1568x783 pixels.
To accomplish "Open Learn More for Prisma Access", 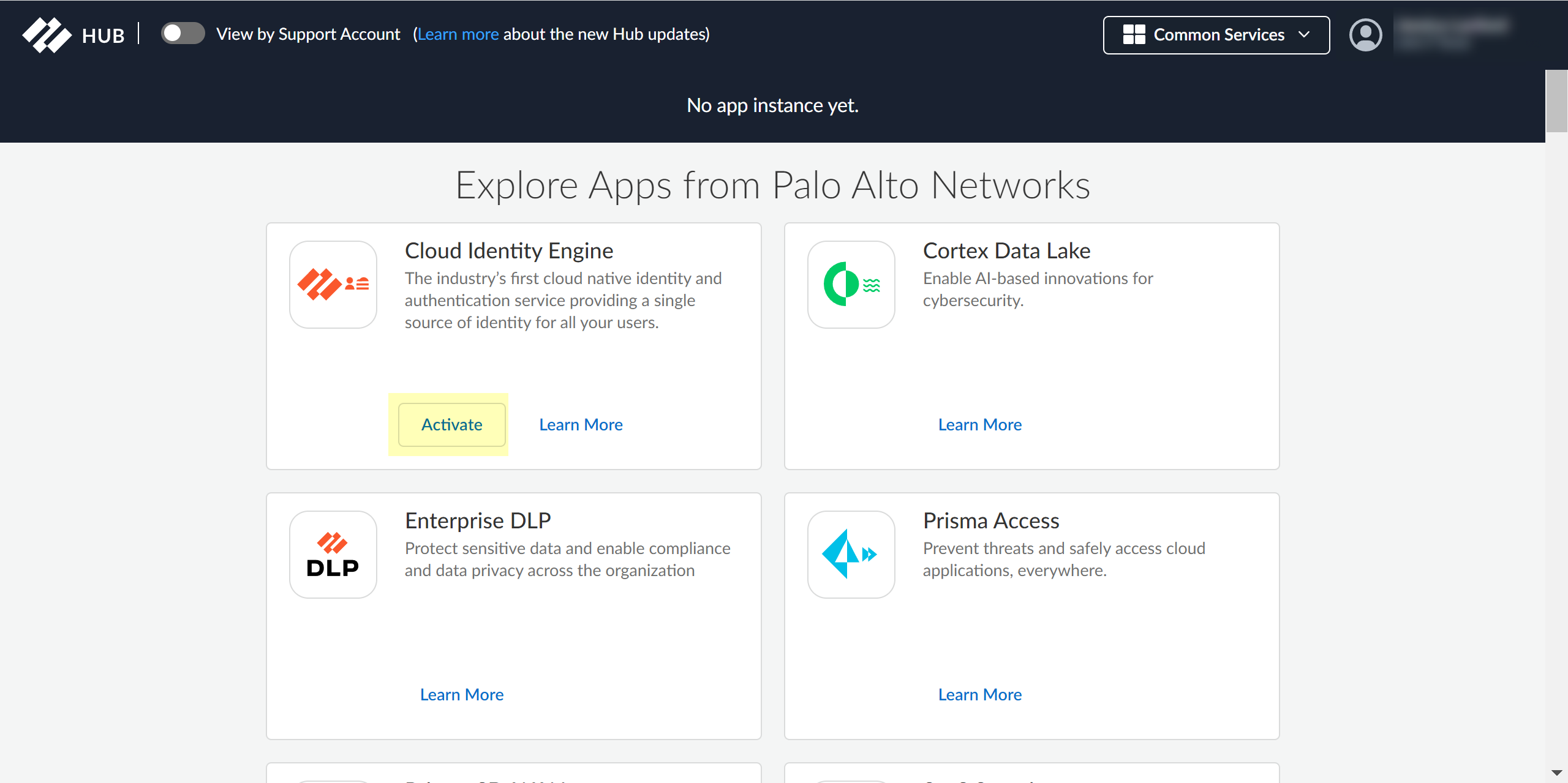I will click(979, 694).
